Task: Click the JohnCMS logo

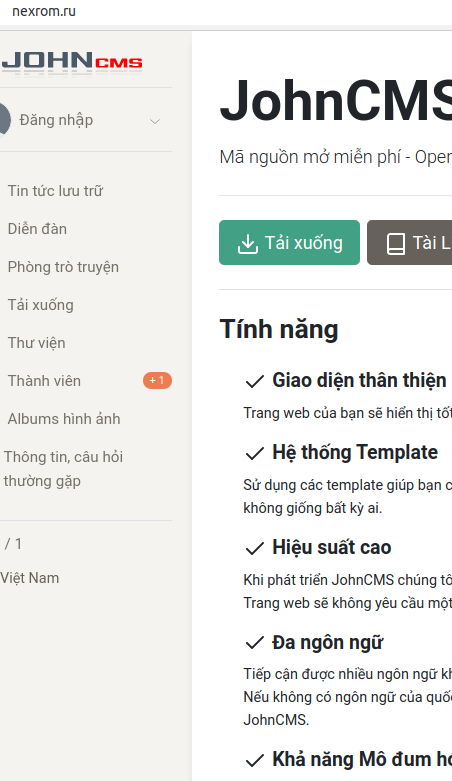Action: pos(72,62)
